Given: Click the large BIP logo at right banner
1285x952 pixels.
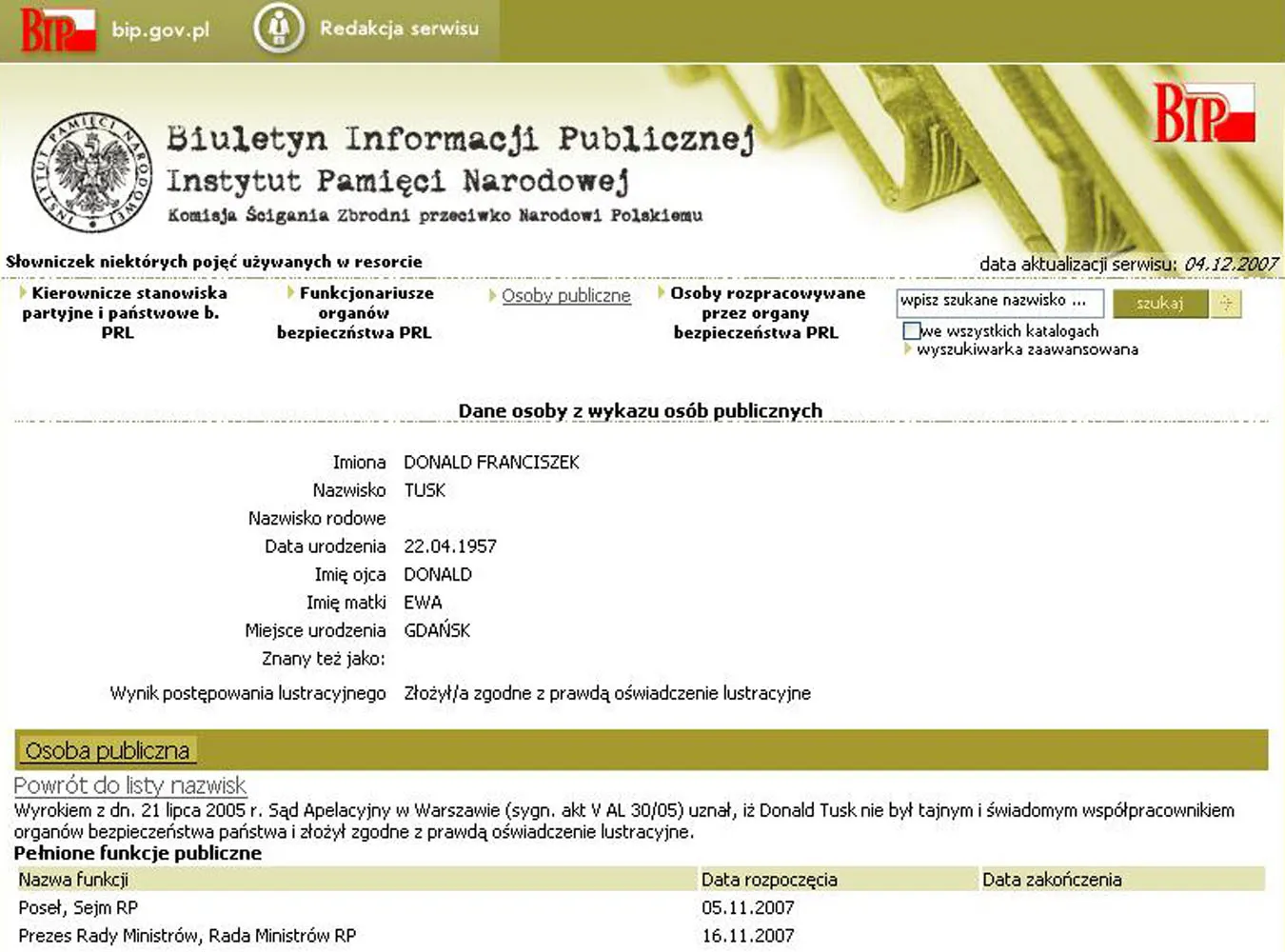Looking at the screenshot, I should (x=1204, y=112).
